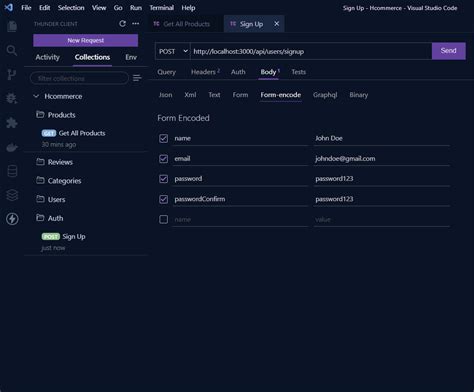Open the View menu
474x392 pixels.
pyautogui.click(x=99, y=8)
